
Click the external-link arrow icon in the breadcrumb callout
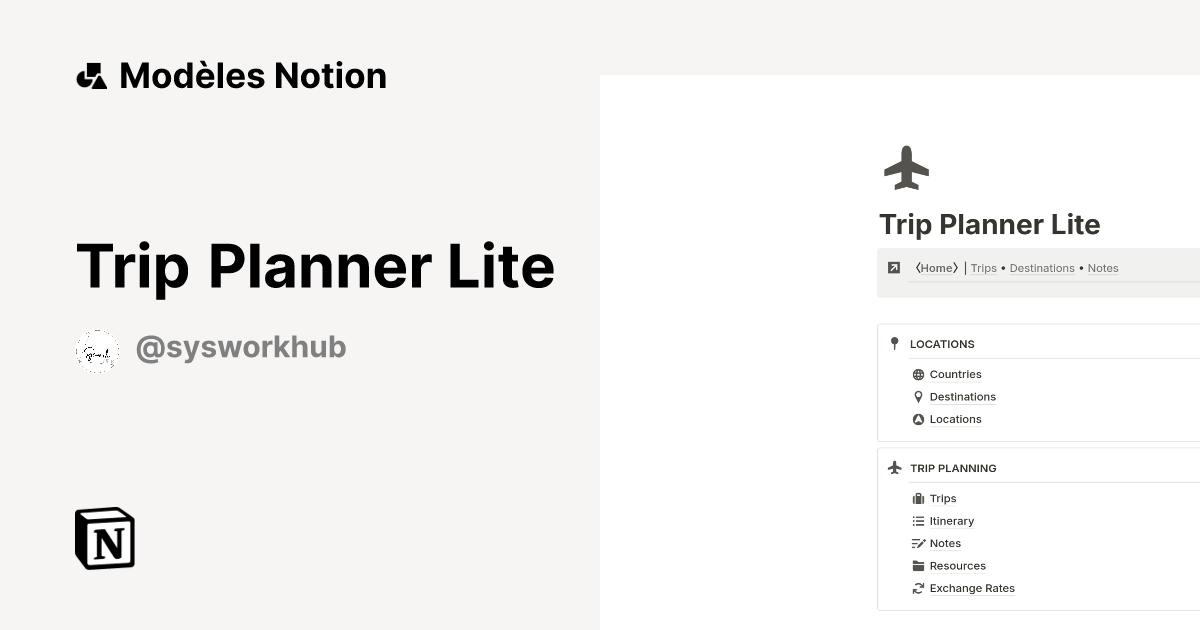click(893, 268)
